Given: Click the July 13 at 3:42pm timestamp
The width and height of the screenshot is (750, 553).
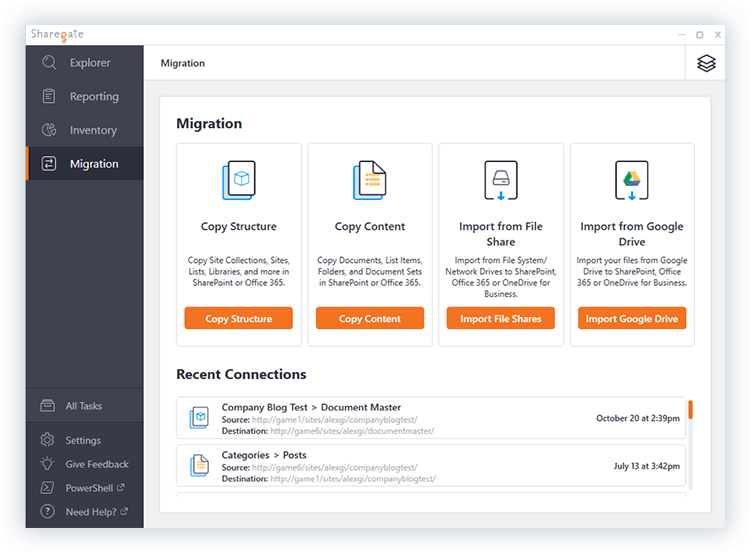Looking at the screenshot, I should click(647, 466).
